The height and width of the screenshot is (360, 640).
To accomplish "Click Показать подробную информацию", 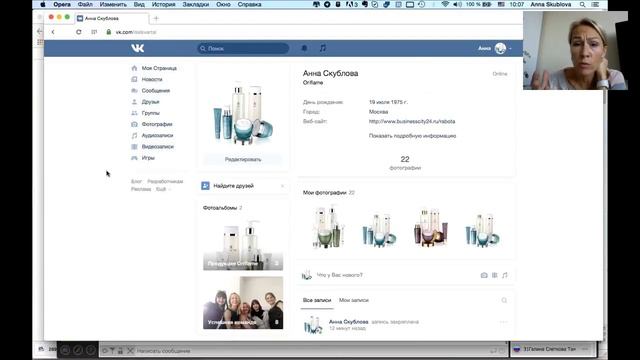I will click(x=412, y=136).
